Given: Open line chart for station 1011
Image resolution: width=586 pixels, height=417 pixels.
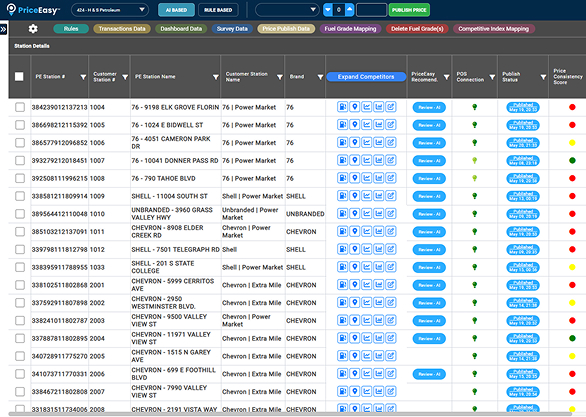Looking at the screenshot, I should [x=367, y=232].
